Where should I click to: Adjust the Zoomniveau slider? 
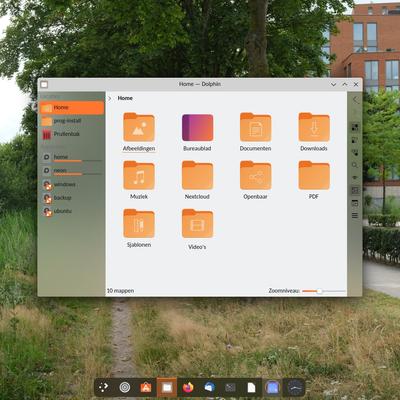(324, 291)
